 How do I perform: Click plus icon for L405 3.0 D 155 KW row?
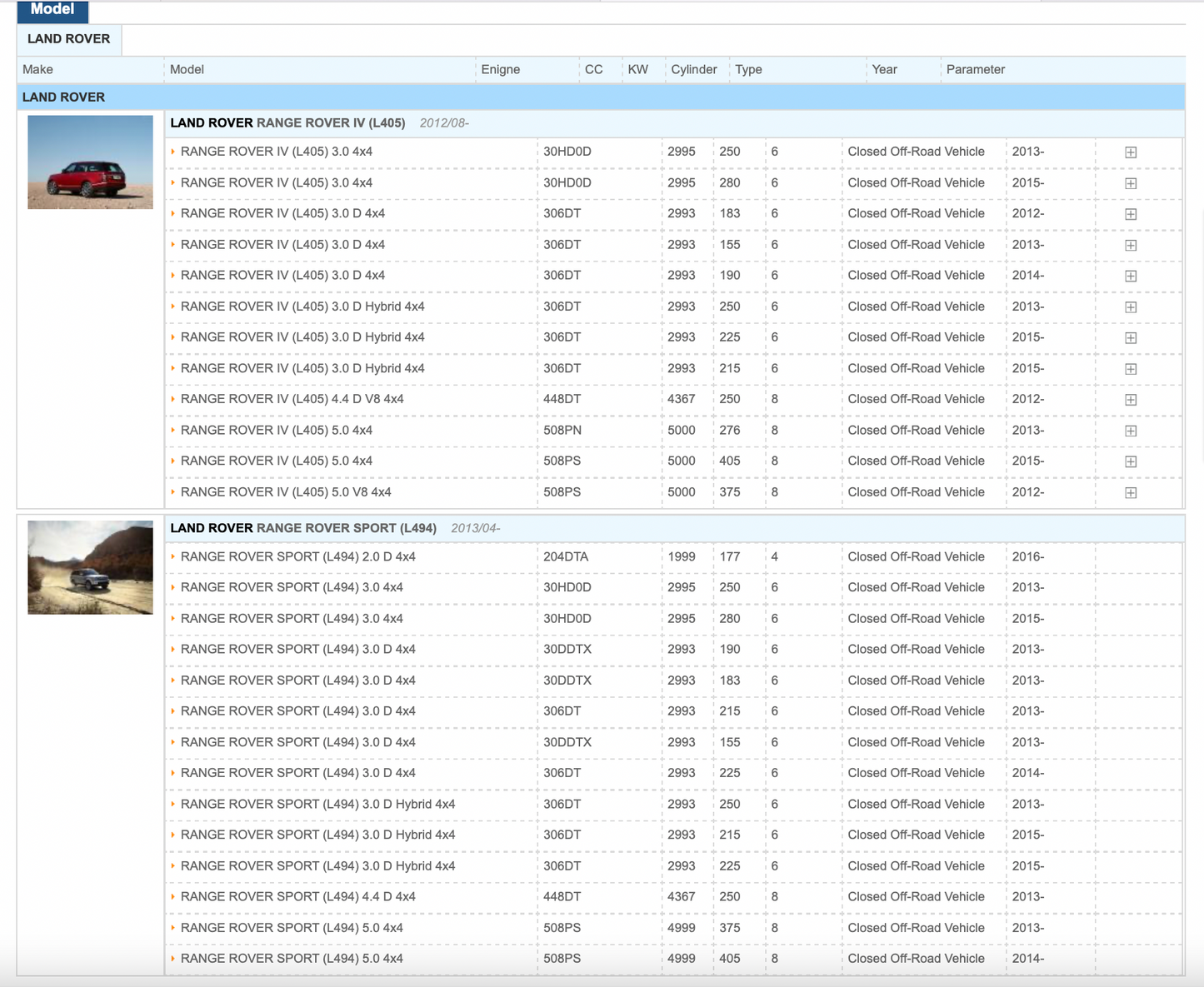tap(1131, 246)
